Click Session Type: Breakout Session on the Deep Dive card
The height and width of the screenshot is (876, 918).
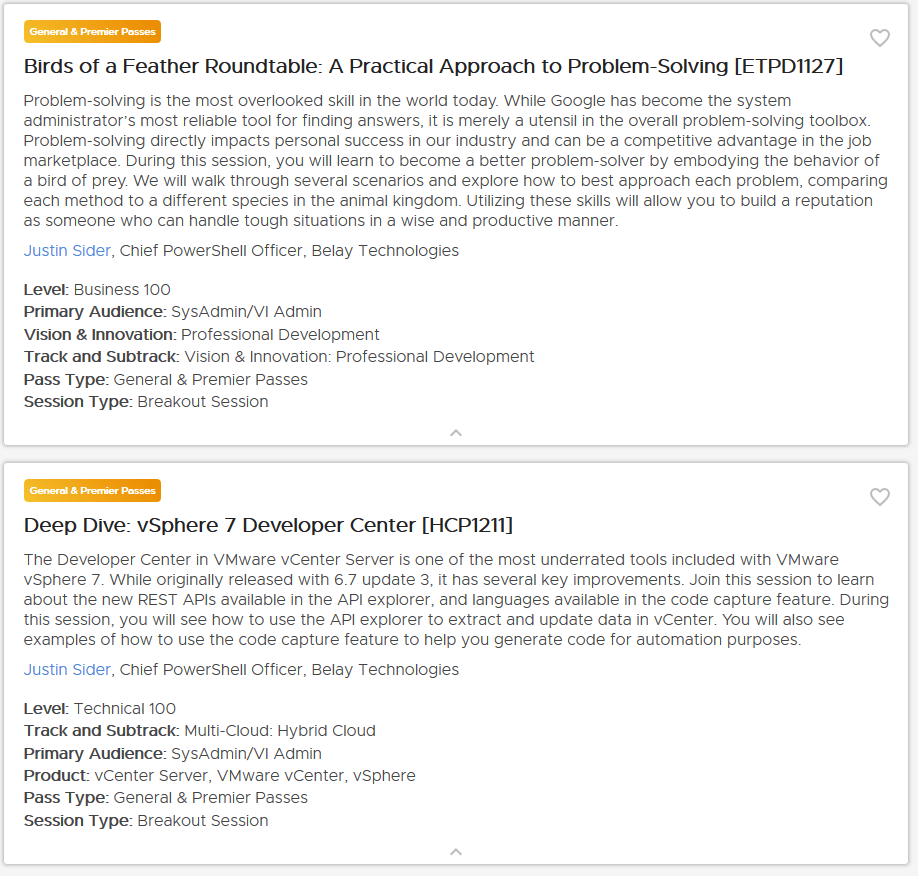146,821
